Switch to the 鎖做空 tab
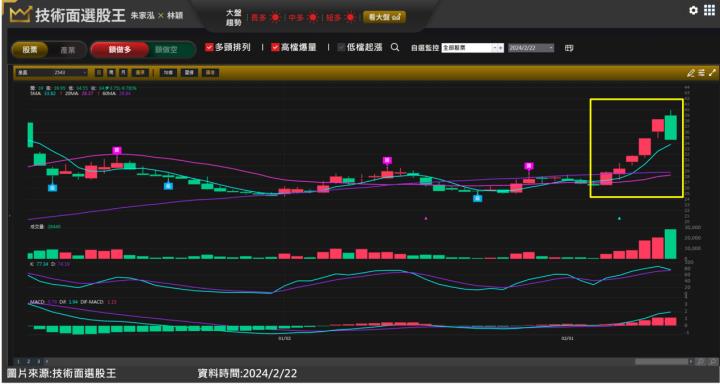Image resolution: width=720 pixels, height=386 pixels. coord(166,50)
